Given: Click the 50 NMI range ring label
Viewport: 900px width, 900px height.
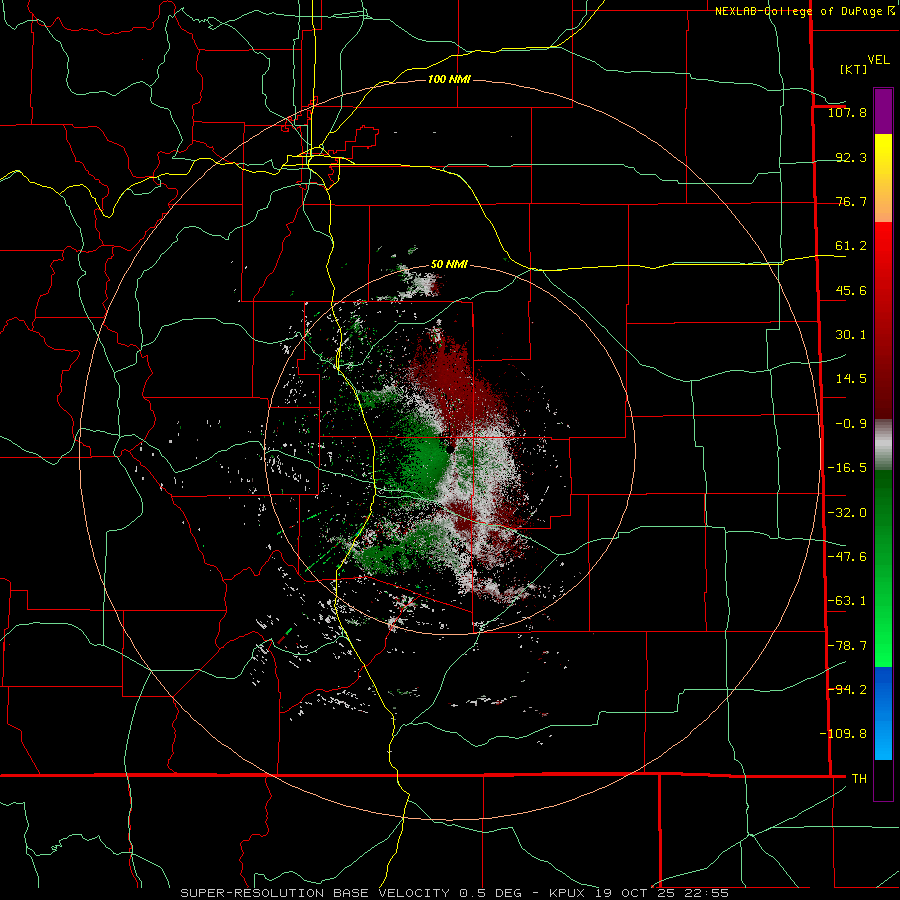Looking at the screenshot, I should click(449, 265).
